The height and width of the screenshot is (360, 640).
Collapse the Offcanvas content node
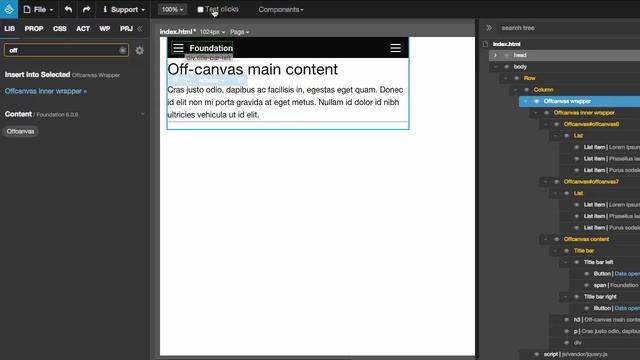point(545,239)
